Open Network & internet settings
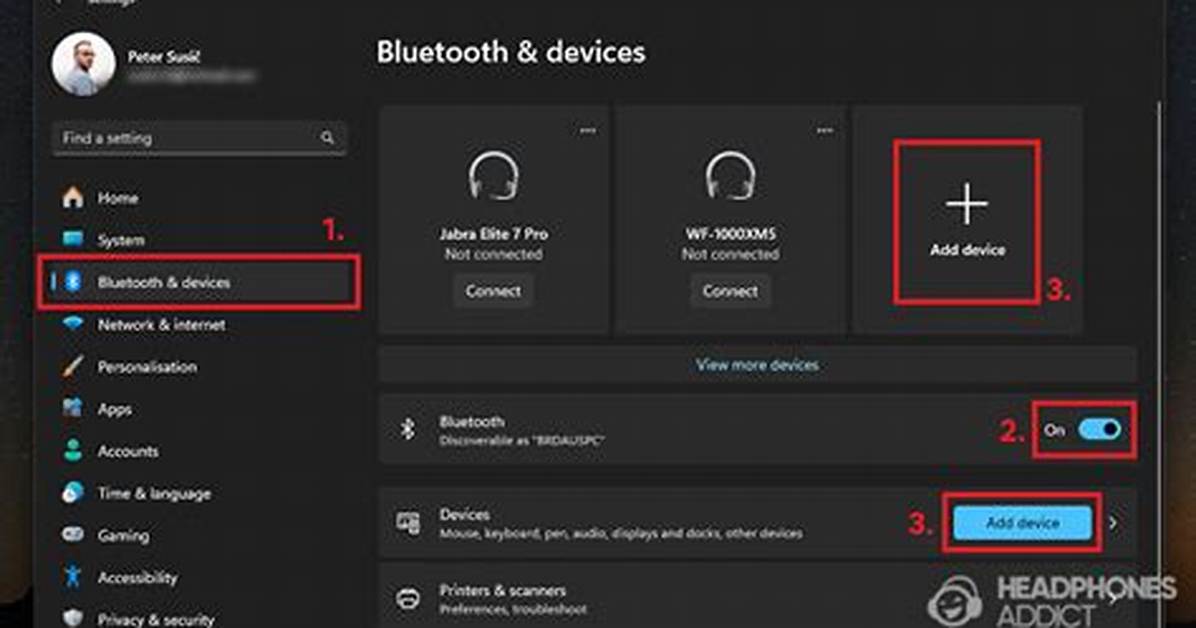Screen dimensions: 1196x628 point(161,325)
